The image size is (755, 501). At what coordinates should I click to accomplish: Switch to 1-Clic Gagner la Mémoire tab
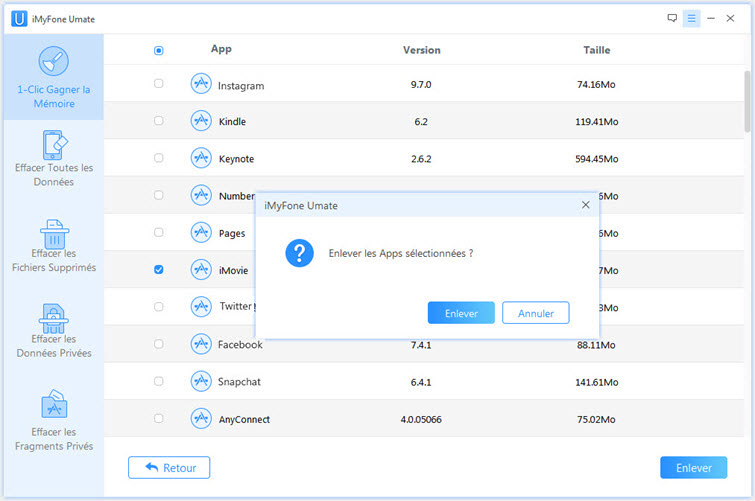point(53,77)
